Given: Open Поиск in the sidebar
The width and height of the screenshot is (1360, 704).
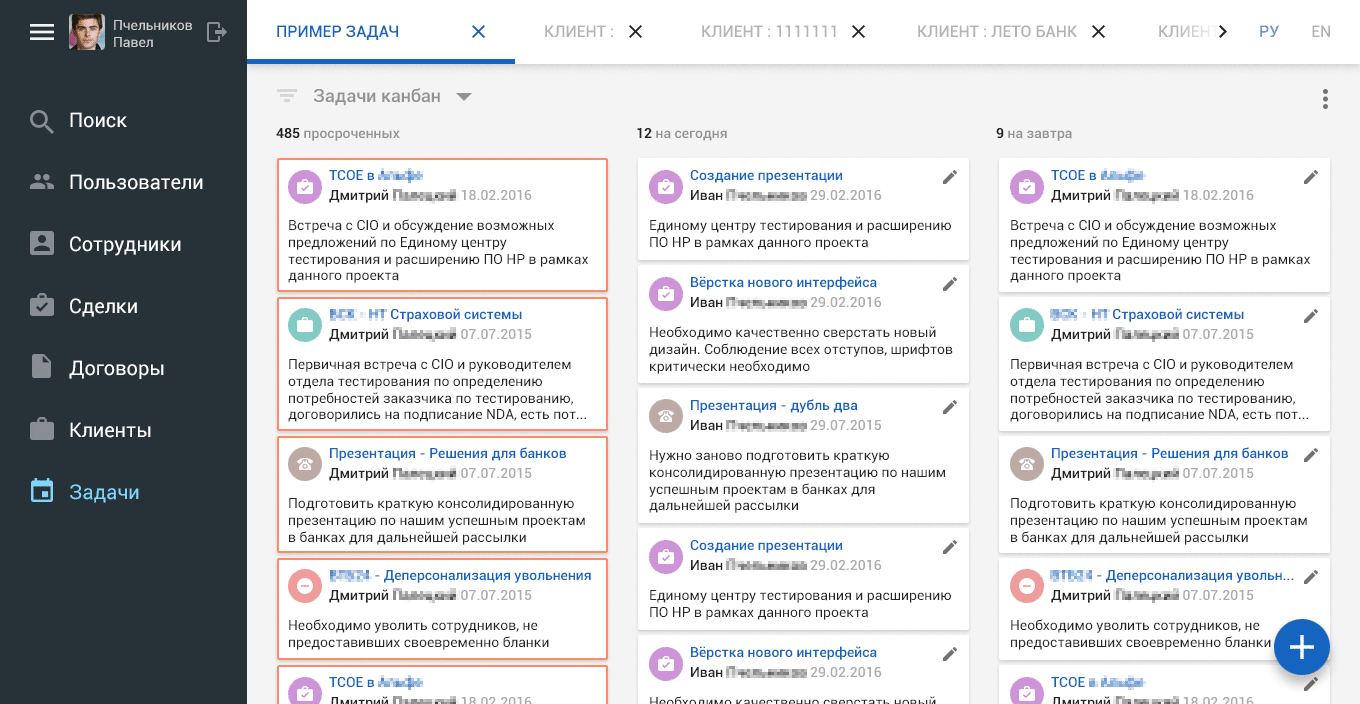Looking at the screenshot, I should pos(96,120).
